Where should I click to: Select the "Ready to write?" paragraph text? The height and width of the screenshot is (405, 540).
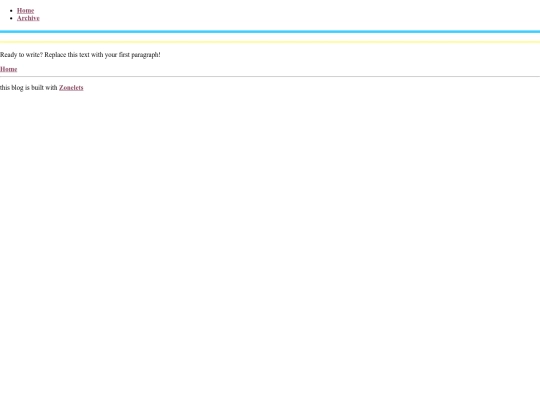click(x=80, y=55)
